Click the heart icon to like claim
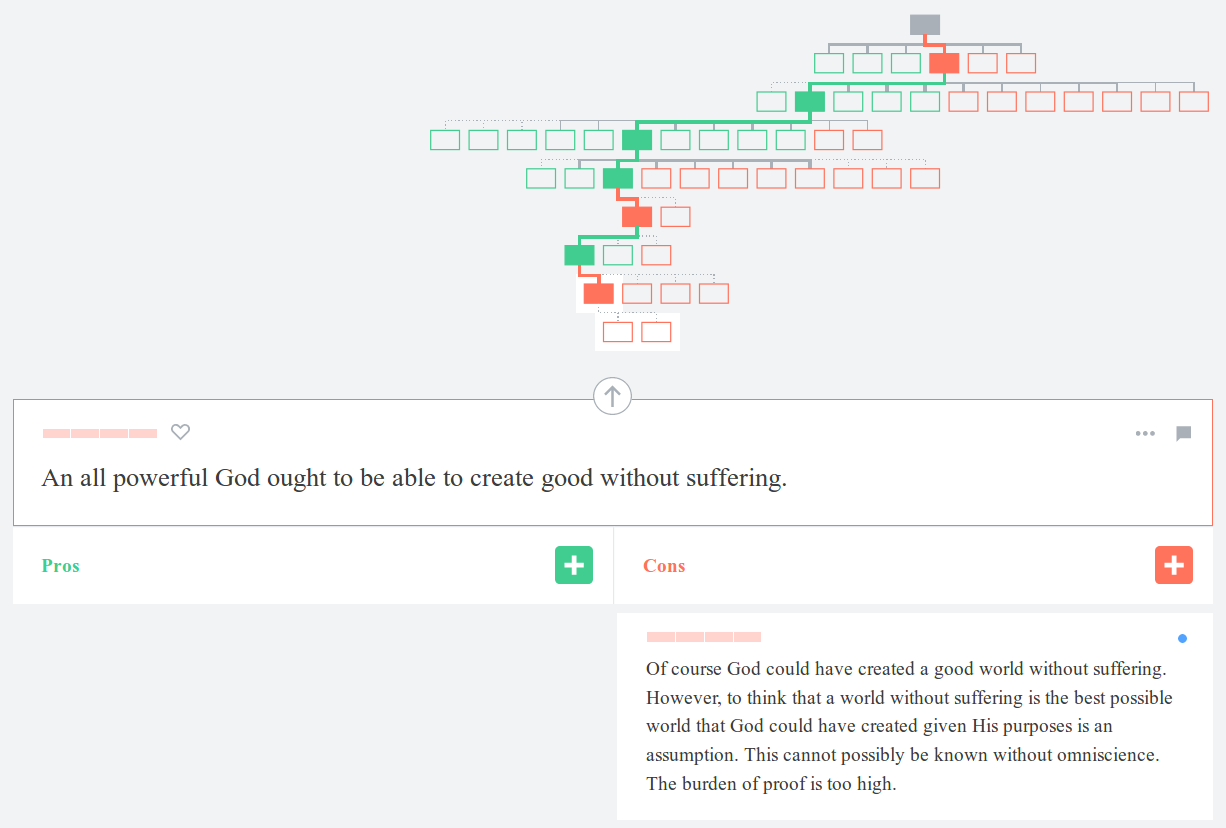This screenshot has width=1226, height=828. tap(180, 432)
